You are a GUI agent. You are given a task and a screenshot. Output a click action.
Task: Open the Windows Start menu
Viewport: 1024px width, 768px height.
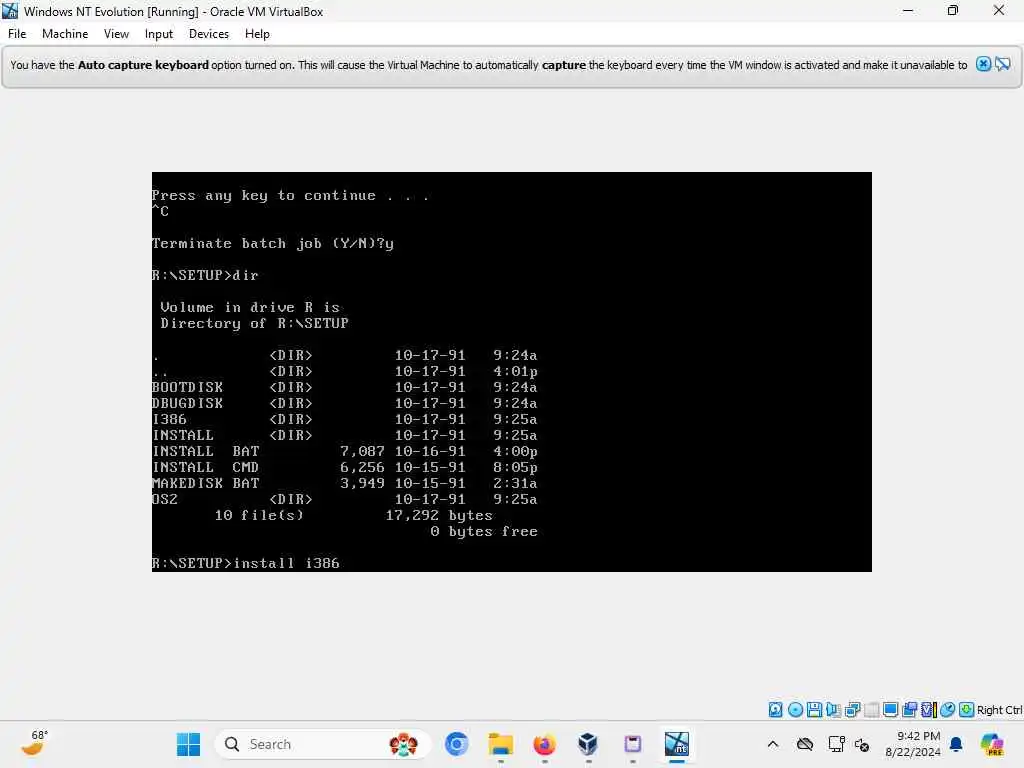click(x=188, y=744)
